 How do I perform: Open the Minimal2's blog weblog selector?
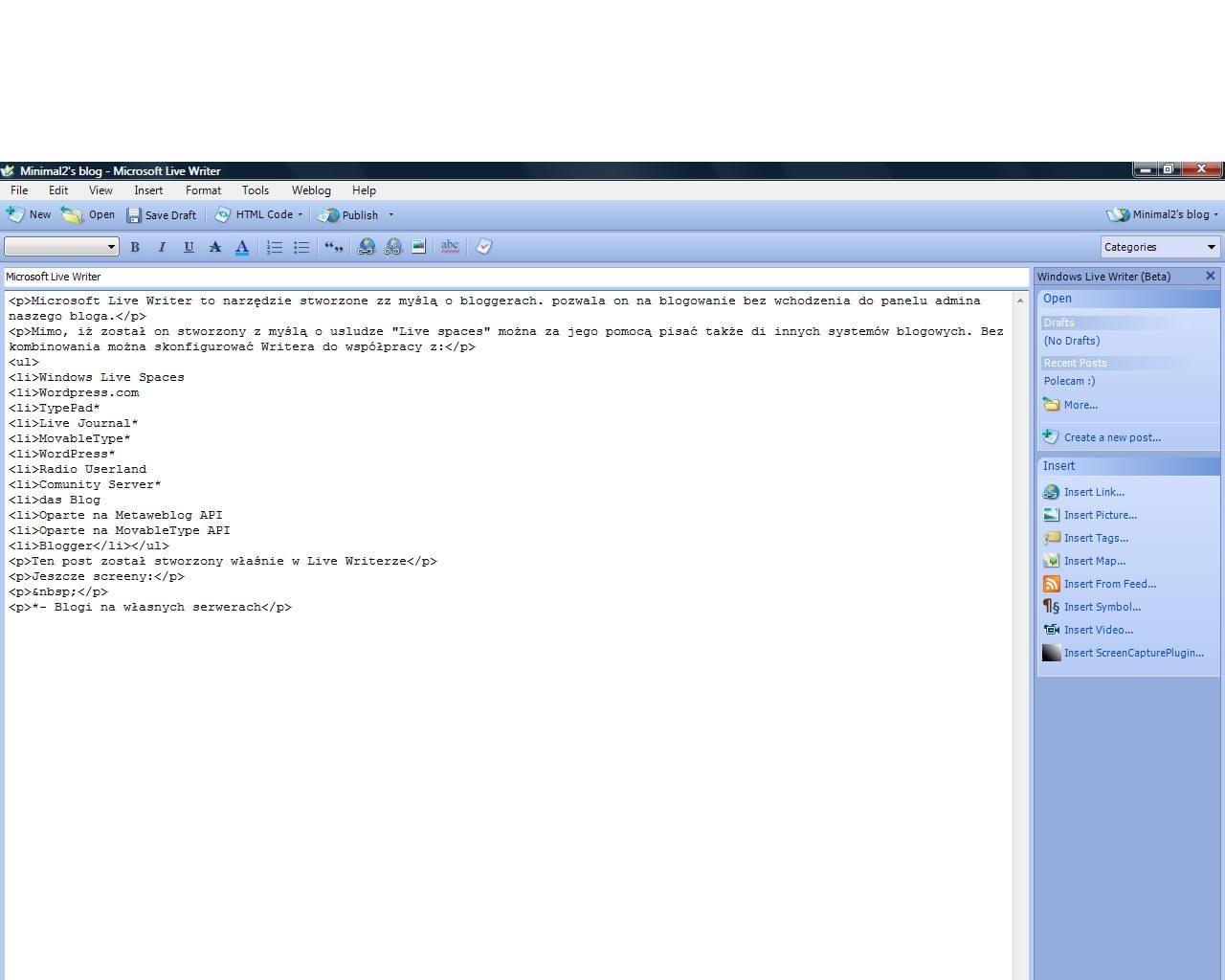click(1163, 215)
